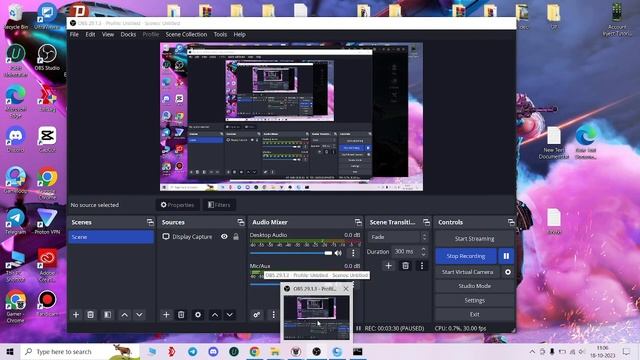Click the Properties button below preview
The width and height of the screenshot is (640, 360).
click(178, 205)
